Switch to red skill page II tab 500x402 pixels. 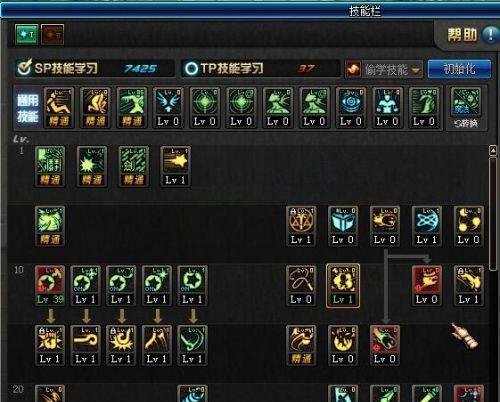(x=53, y=34)
